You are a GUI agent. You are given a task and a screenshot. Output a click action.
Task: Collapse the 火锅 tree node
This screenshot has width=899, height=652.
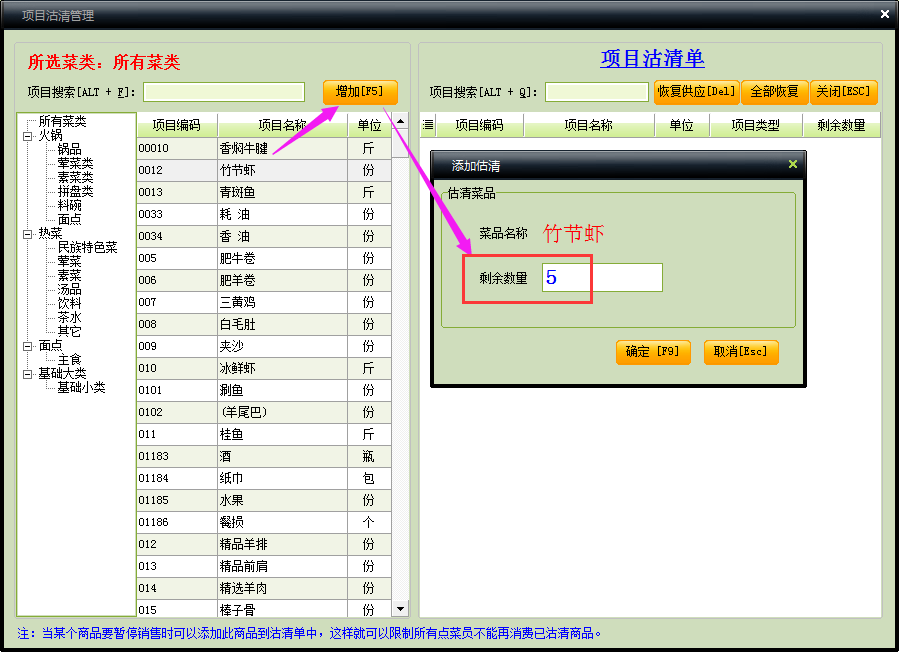pyautogui.click(x=27, y=135)
